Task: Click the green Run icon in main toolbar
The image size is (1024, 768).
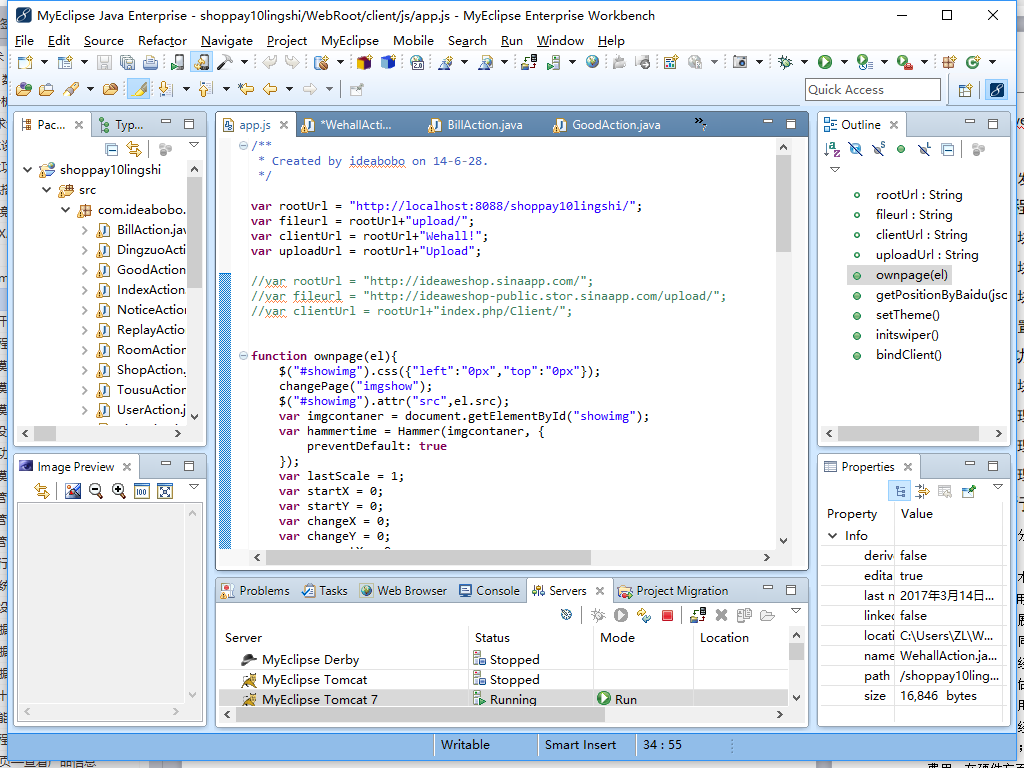Action: tap(825, 62)
